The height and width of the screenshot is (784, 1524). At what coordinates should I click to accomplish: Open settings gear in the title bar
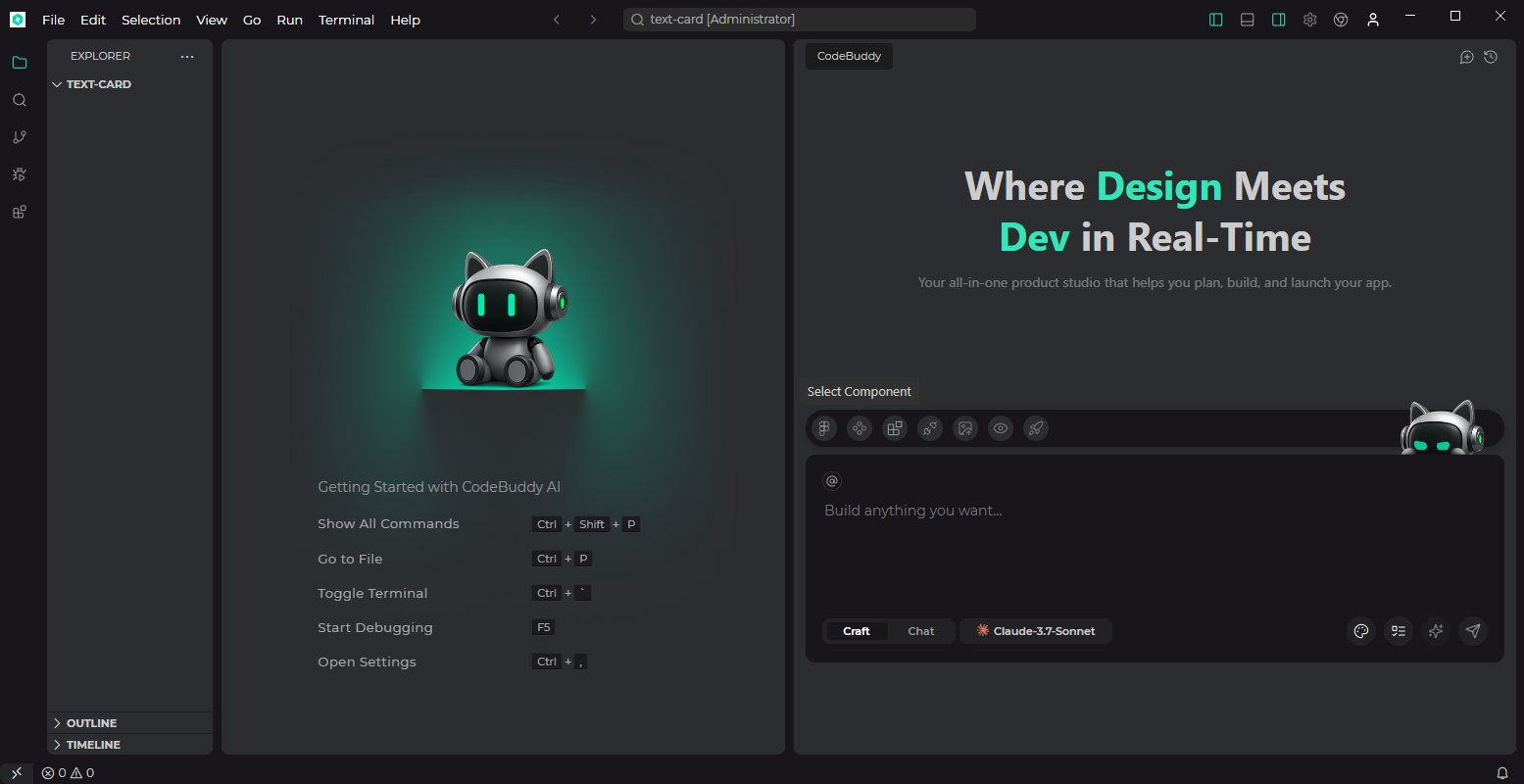pos(1310,20)
